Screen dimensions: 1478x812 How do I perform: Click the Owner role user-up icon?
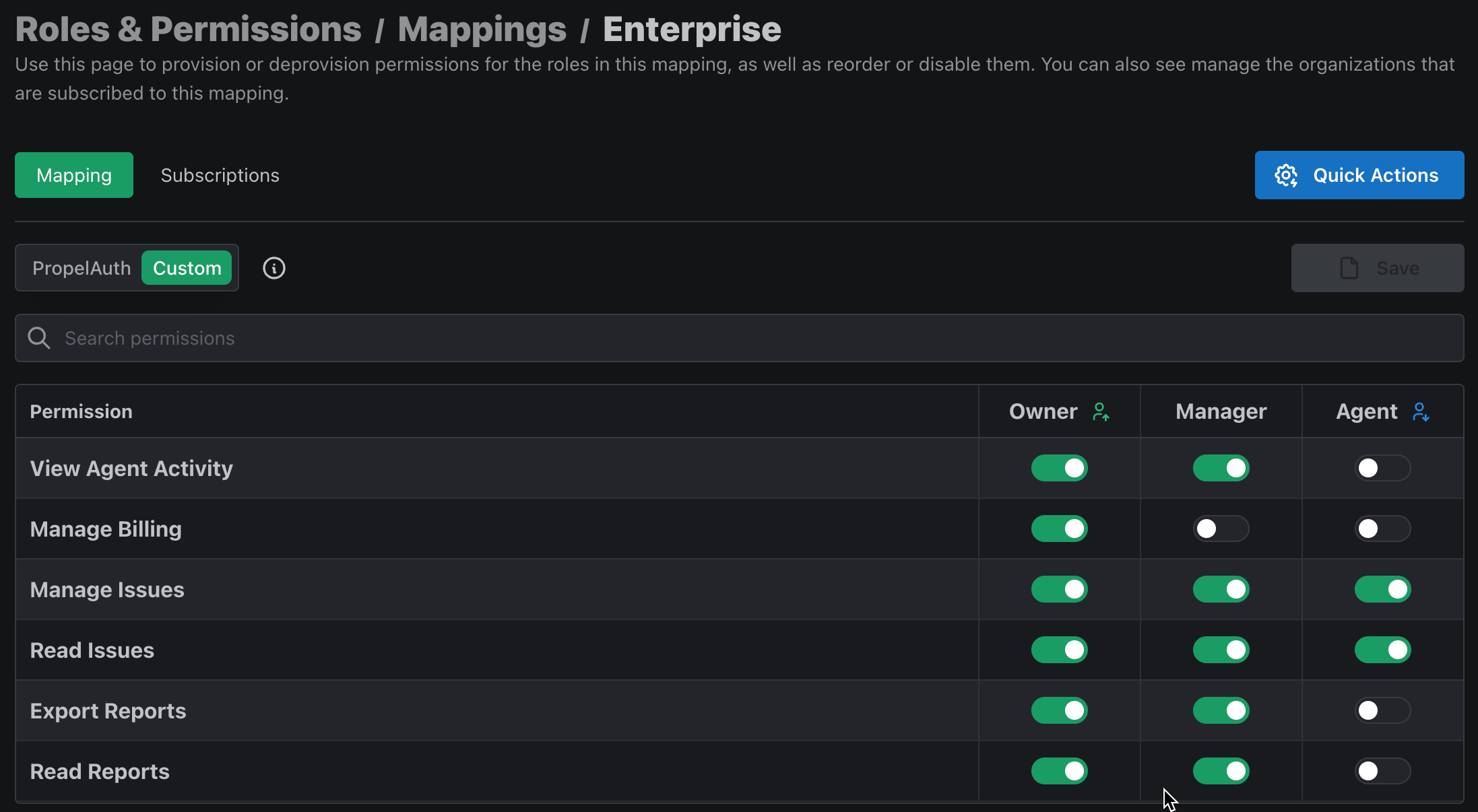pos(1101,411)
